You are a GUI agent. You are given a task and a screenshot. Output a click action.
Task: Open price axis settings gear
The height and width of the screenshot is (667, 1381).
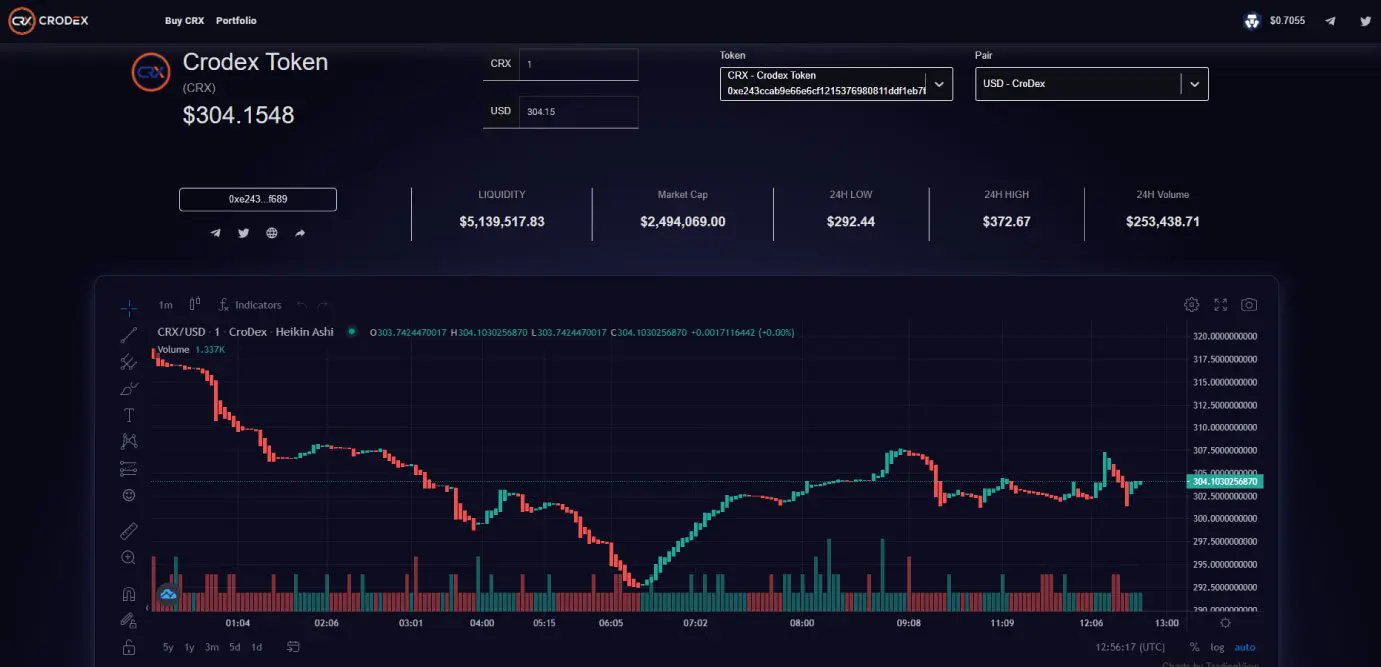coord(1226,622)
